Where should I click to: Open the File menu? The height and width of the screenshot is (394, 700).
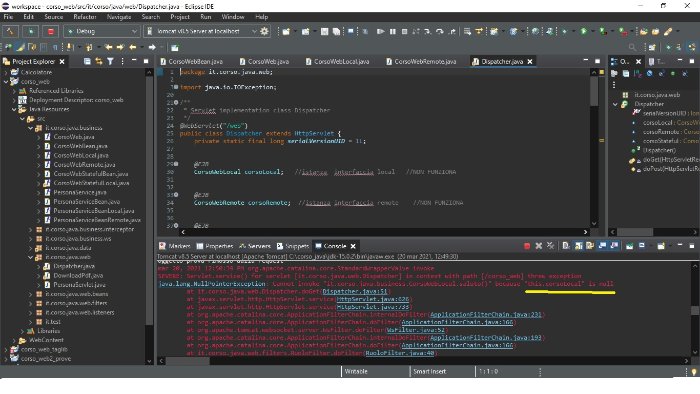[8, 17]
